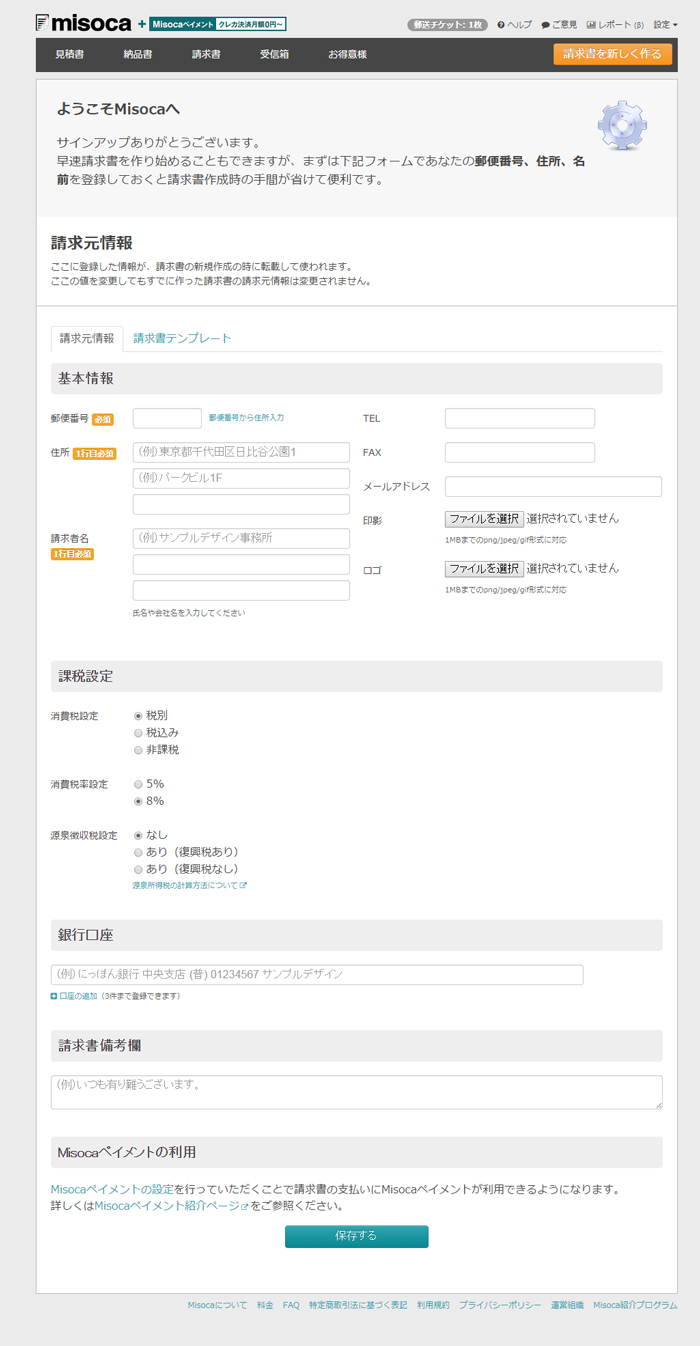700x1346 pixels.
Task: Click 口座の追加 plus link
Action: coord(74,996)
